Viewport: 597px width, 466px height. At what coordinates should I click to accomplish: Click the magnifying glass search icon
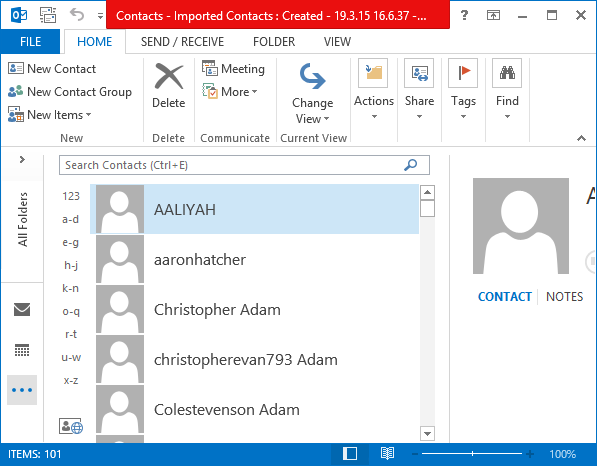[x=410, y=165]
